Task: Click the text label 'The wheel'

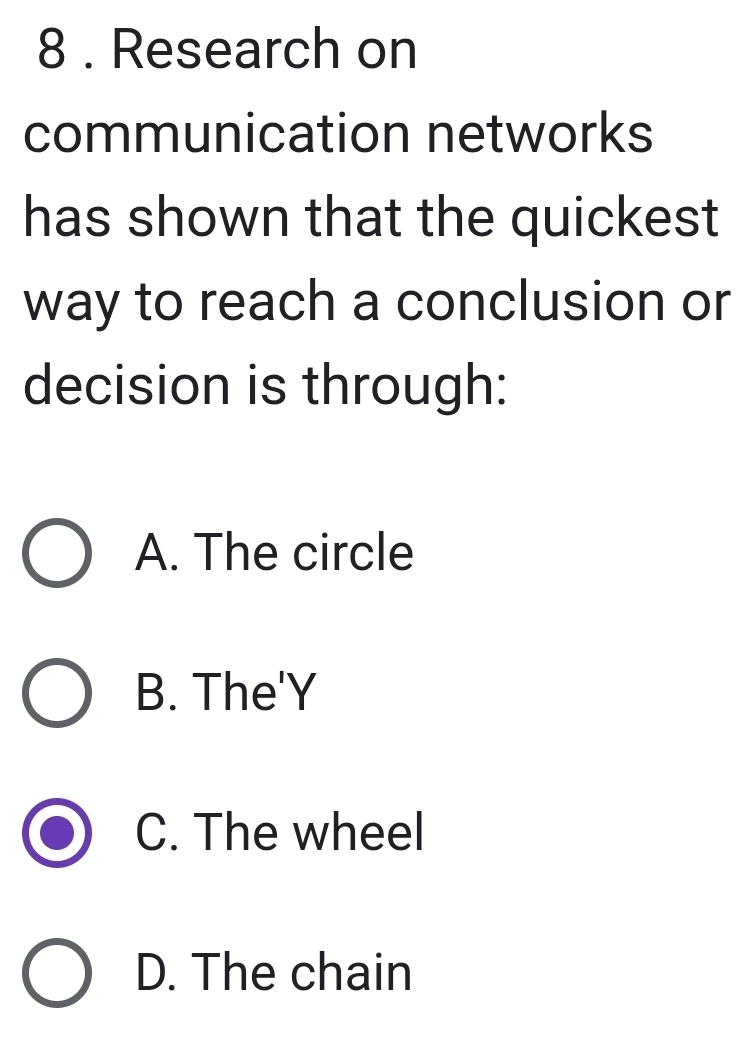Action: coord(315,833)
